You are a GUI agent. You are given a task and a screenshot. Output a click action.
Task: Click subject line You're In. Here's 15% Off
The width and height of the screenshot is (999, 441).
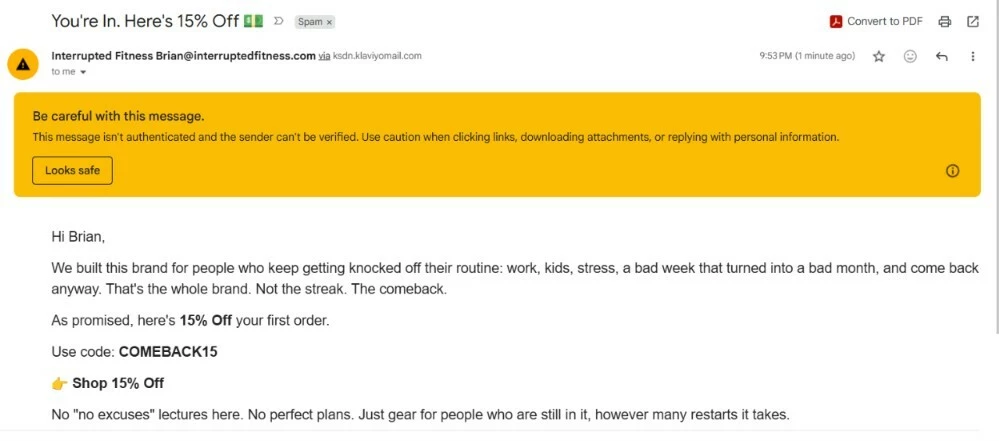[x=145, y=21]
